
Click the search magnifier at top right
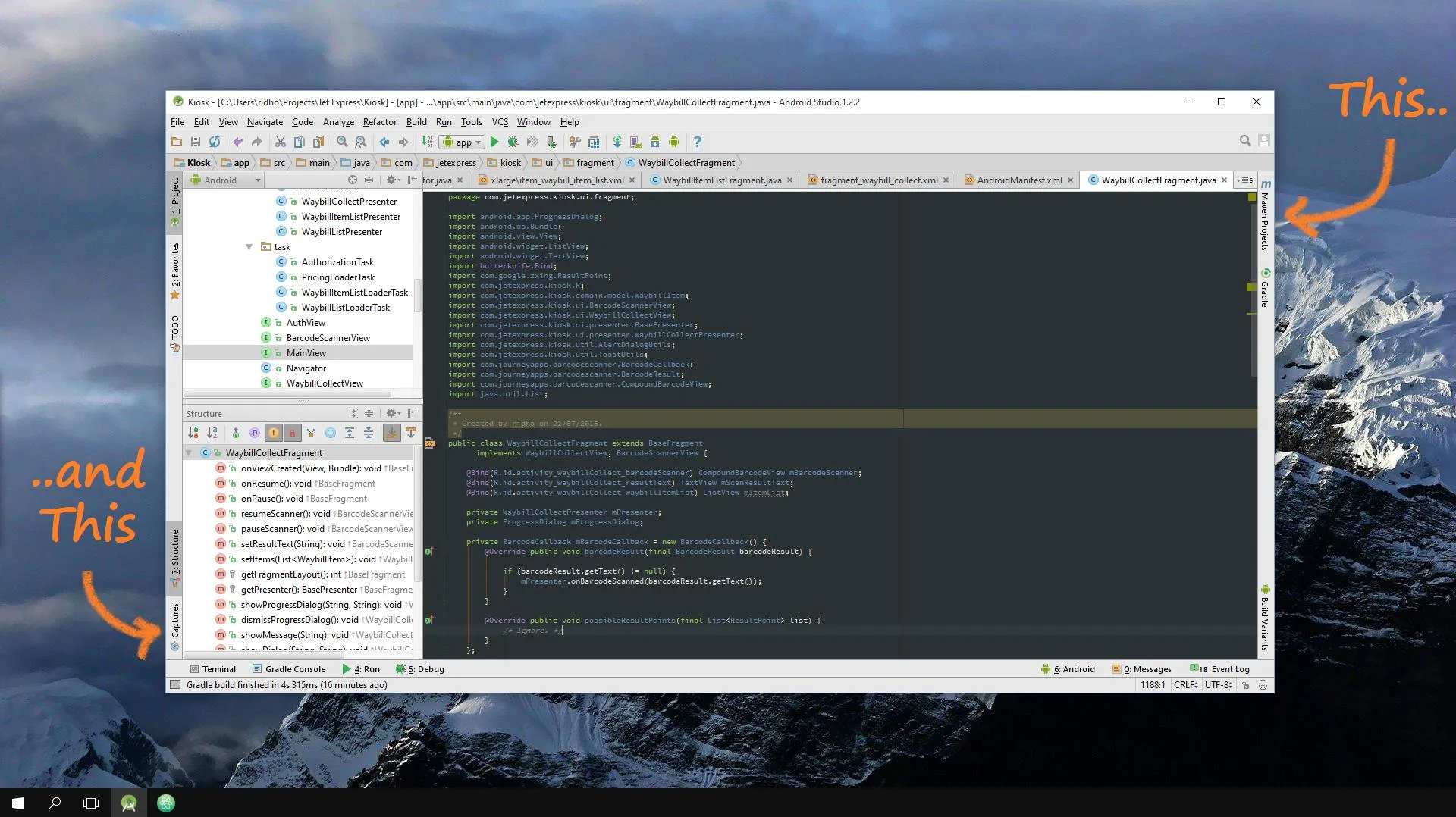1244,141
